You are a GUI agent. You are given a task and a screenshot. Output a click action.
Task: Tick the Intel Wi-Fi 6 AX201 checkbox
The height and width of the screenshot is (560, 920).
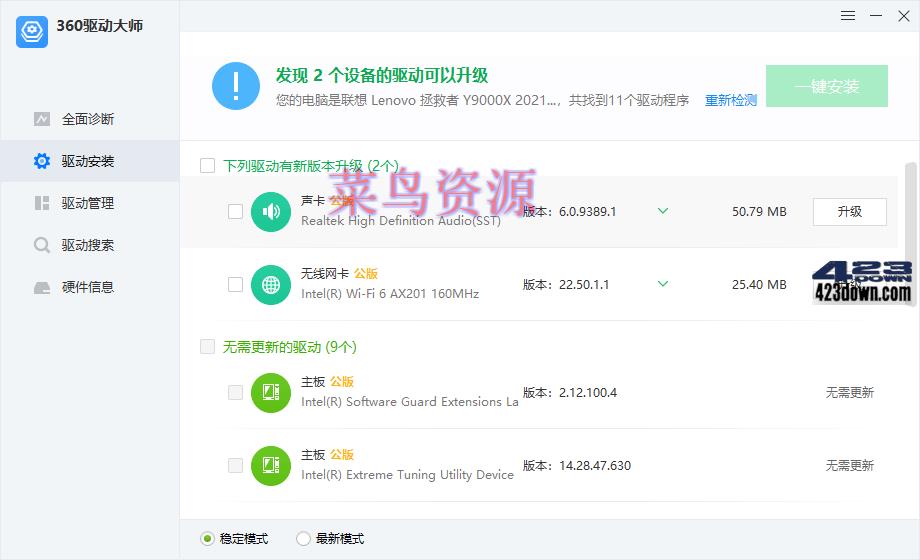(235, 284)
